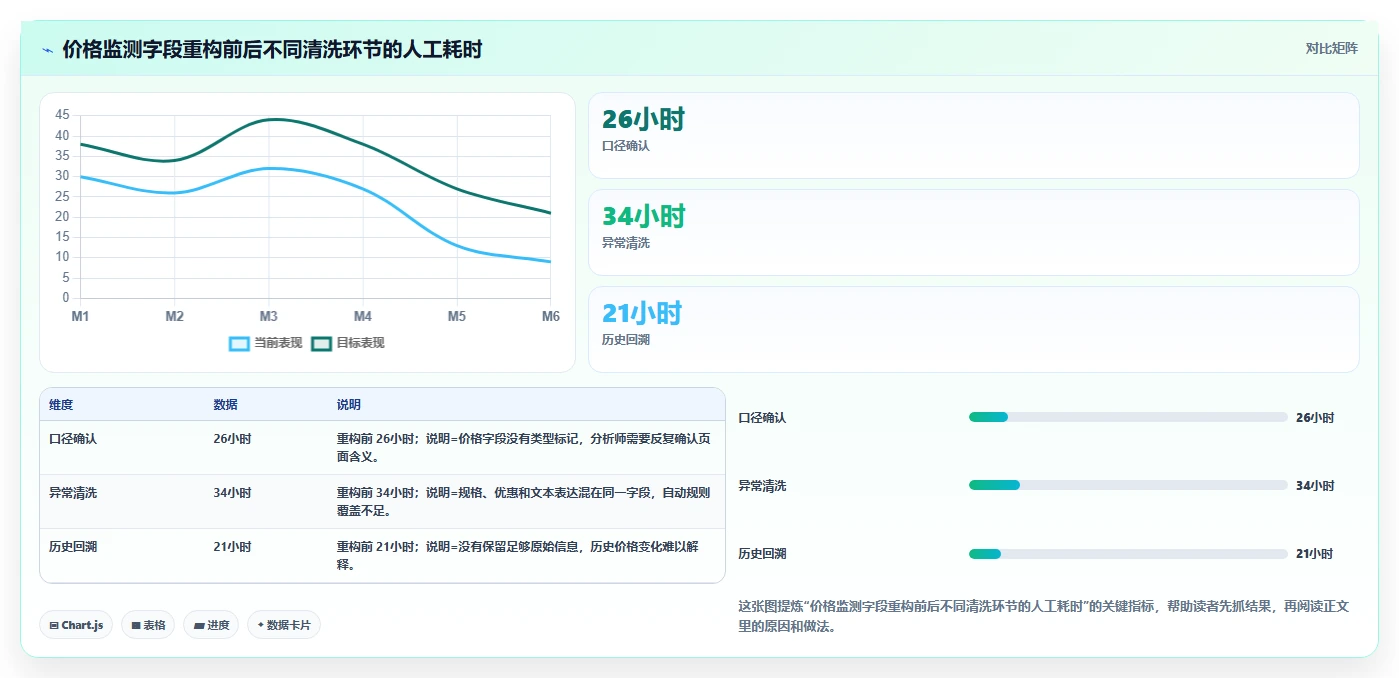Click the M1 axis label on chart
The width and height of the screenshot is (1399, 678).
(x=80, y=316)
